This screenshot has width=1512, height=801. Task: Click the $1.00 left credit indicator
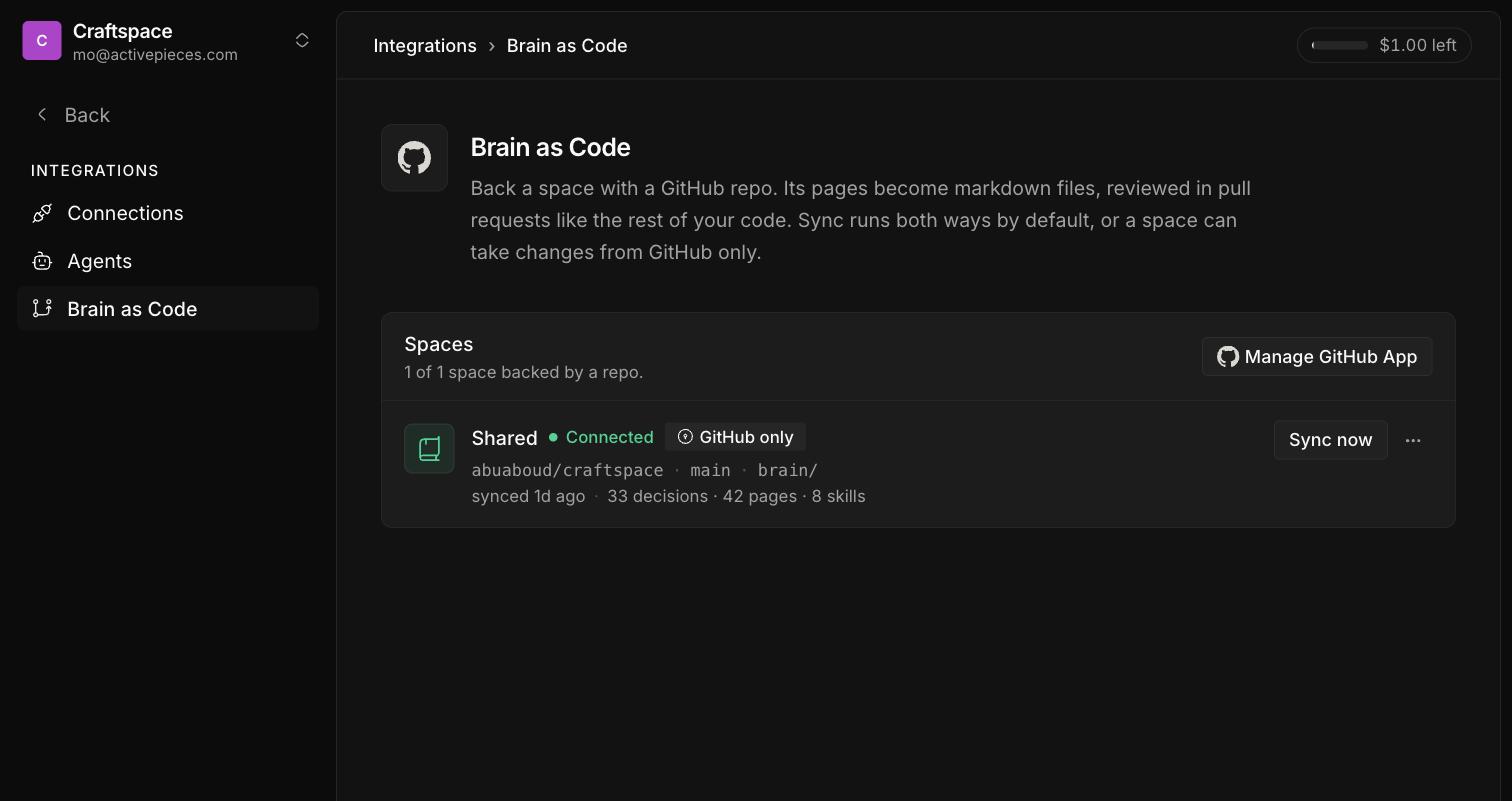(1384, 45)
